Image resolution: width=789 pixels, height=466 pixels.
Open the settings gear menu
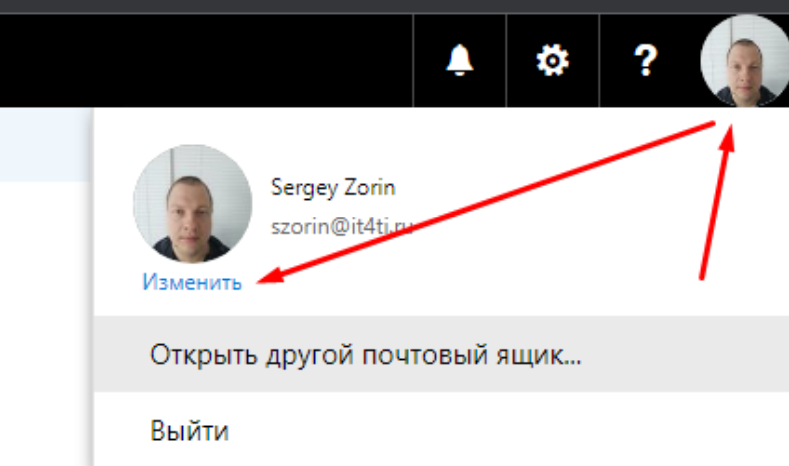click(553, 60)
